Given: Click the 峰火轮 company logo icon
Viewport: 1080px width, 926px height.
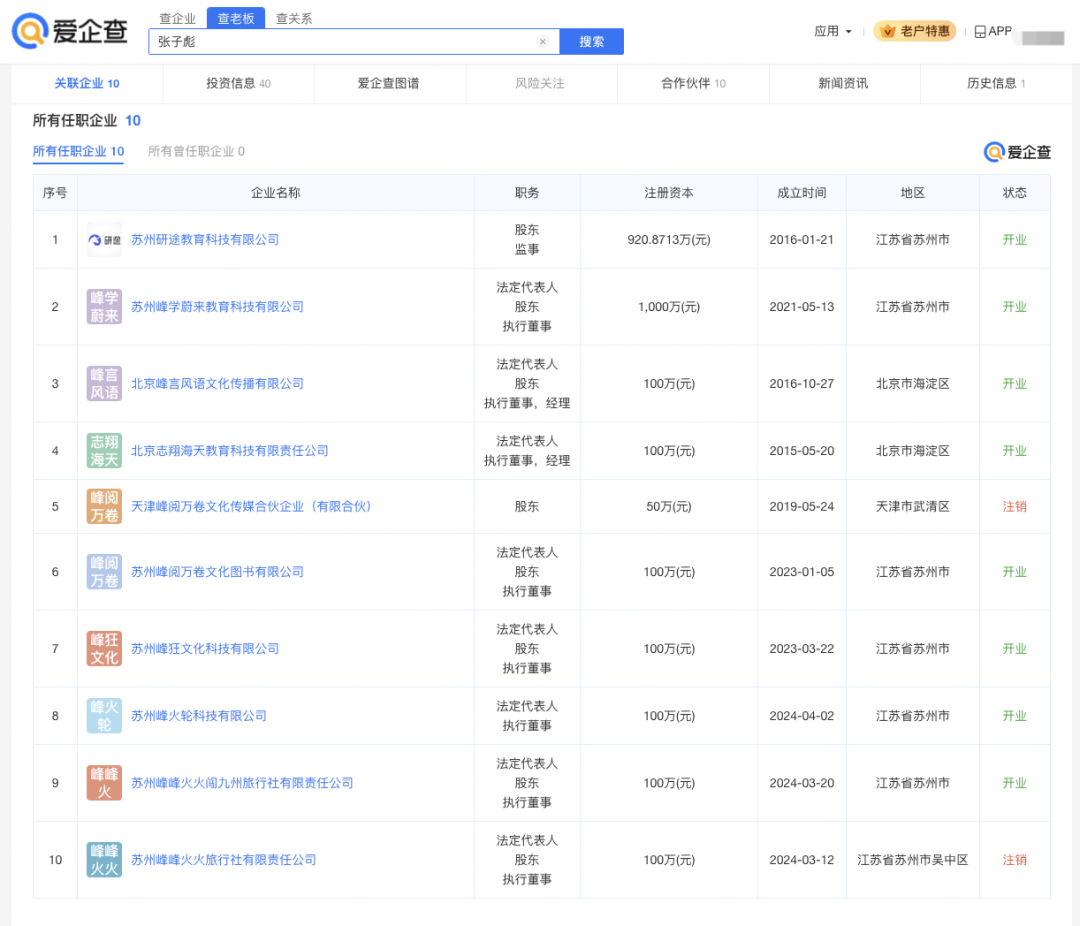Looking at the screenshot, I should (x=104, y=716).
